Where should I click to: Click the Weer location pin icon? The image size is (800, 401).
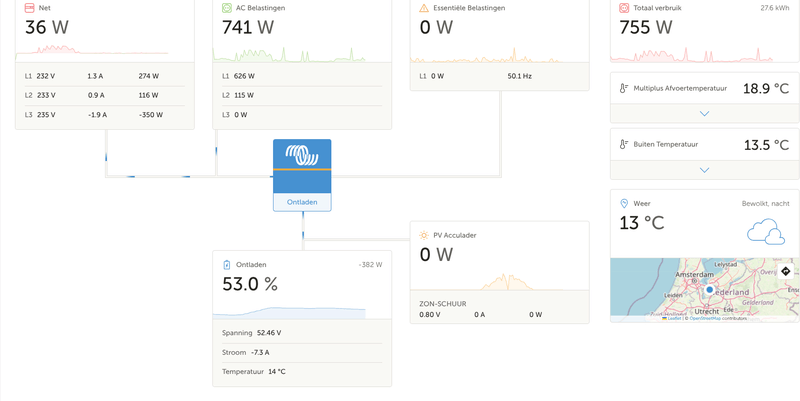pyautogui.click(x=623, y=204)
